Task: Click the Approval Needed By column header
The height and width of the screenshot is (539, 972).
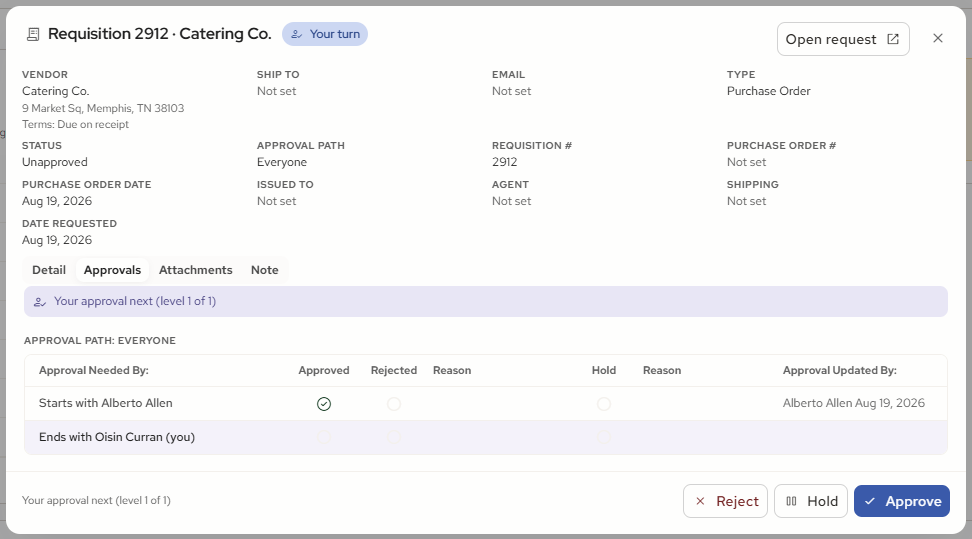Action: [x=94, y=370]
